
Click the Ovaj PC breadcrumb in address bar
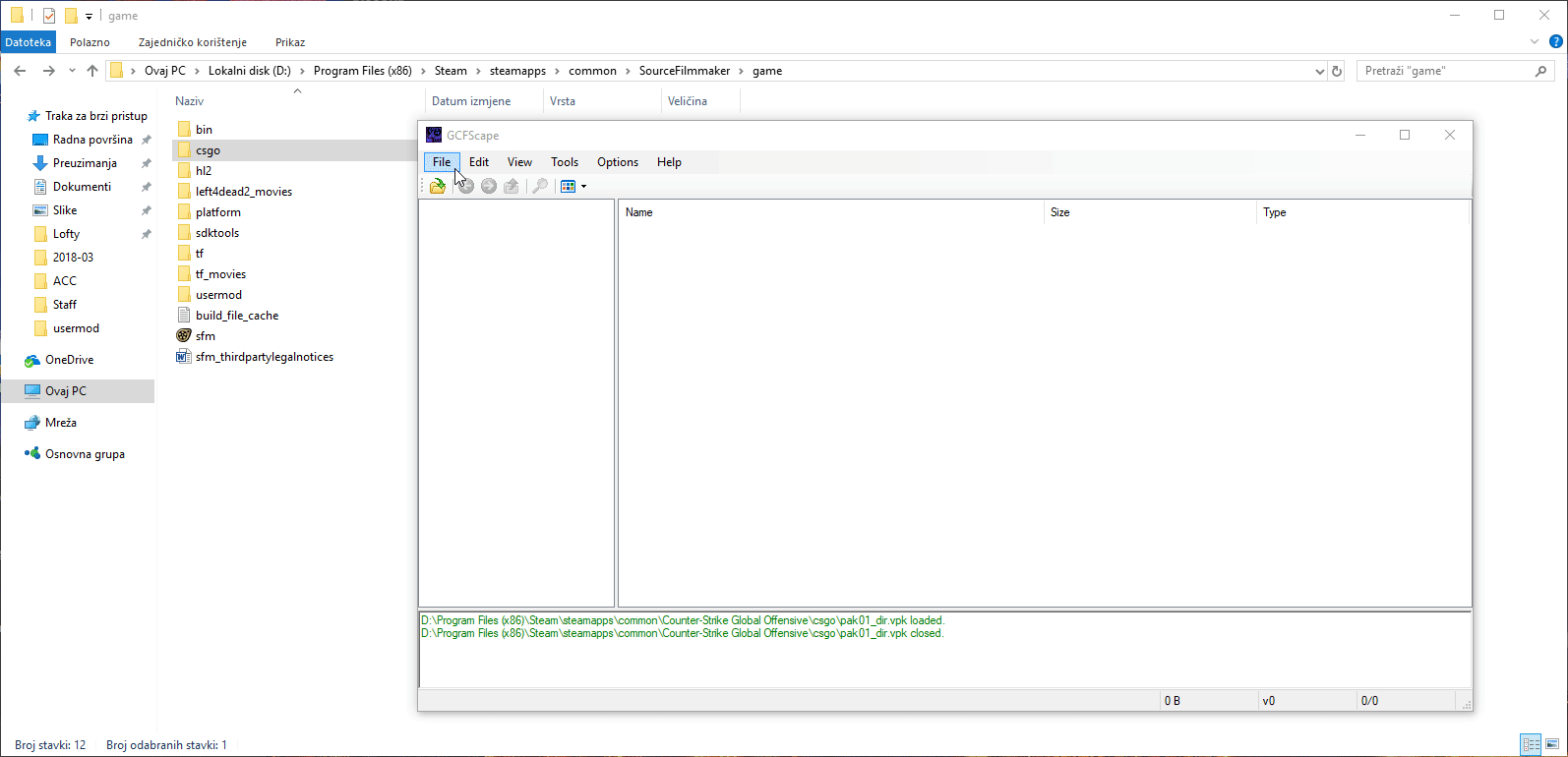(165, 71)
